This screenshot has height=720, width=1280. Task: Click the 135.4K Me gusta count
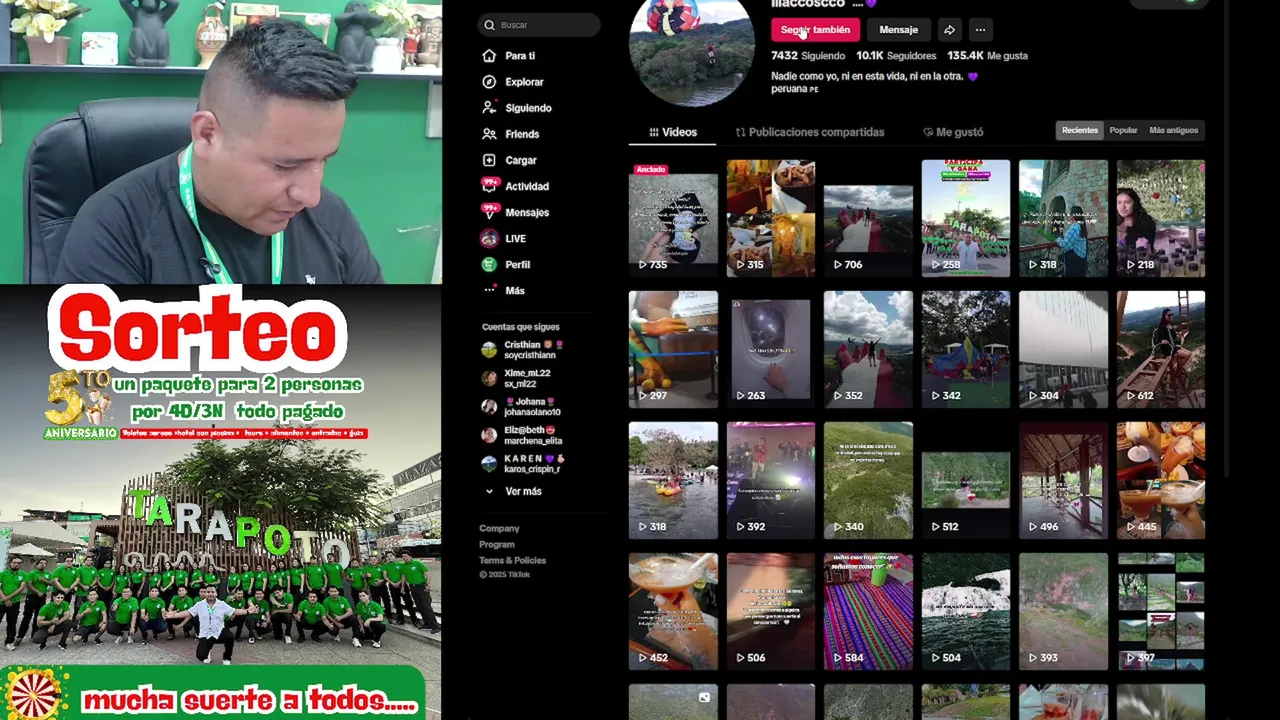click(987, 56)
